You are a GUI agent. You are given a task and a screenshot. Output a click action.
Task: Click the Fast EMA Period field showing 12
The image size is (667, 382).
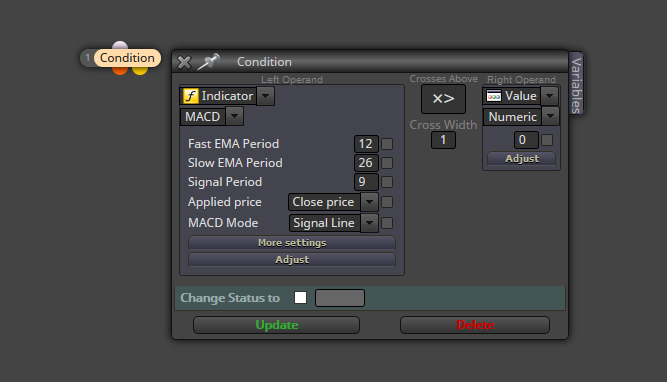pos(366,144)
